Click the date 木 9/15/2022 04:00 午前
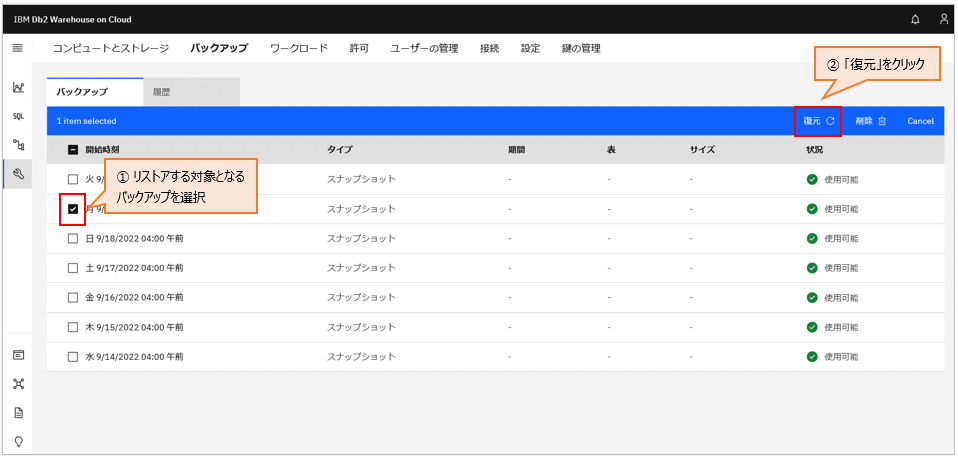This screenshot has width=958, height=460. [x=134, y=327]
